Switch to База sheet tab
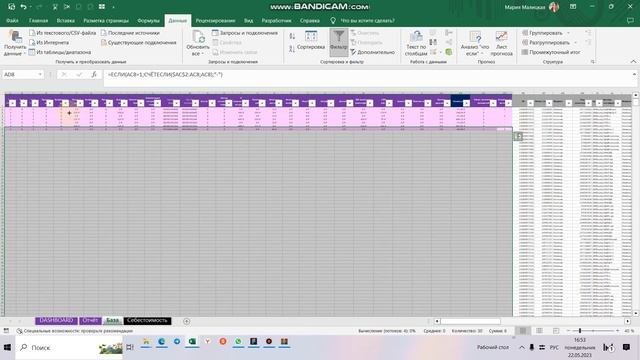This screenshot has width=640, height=360. pos(112,321)
